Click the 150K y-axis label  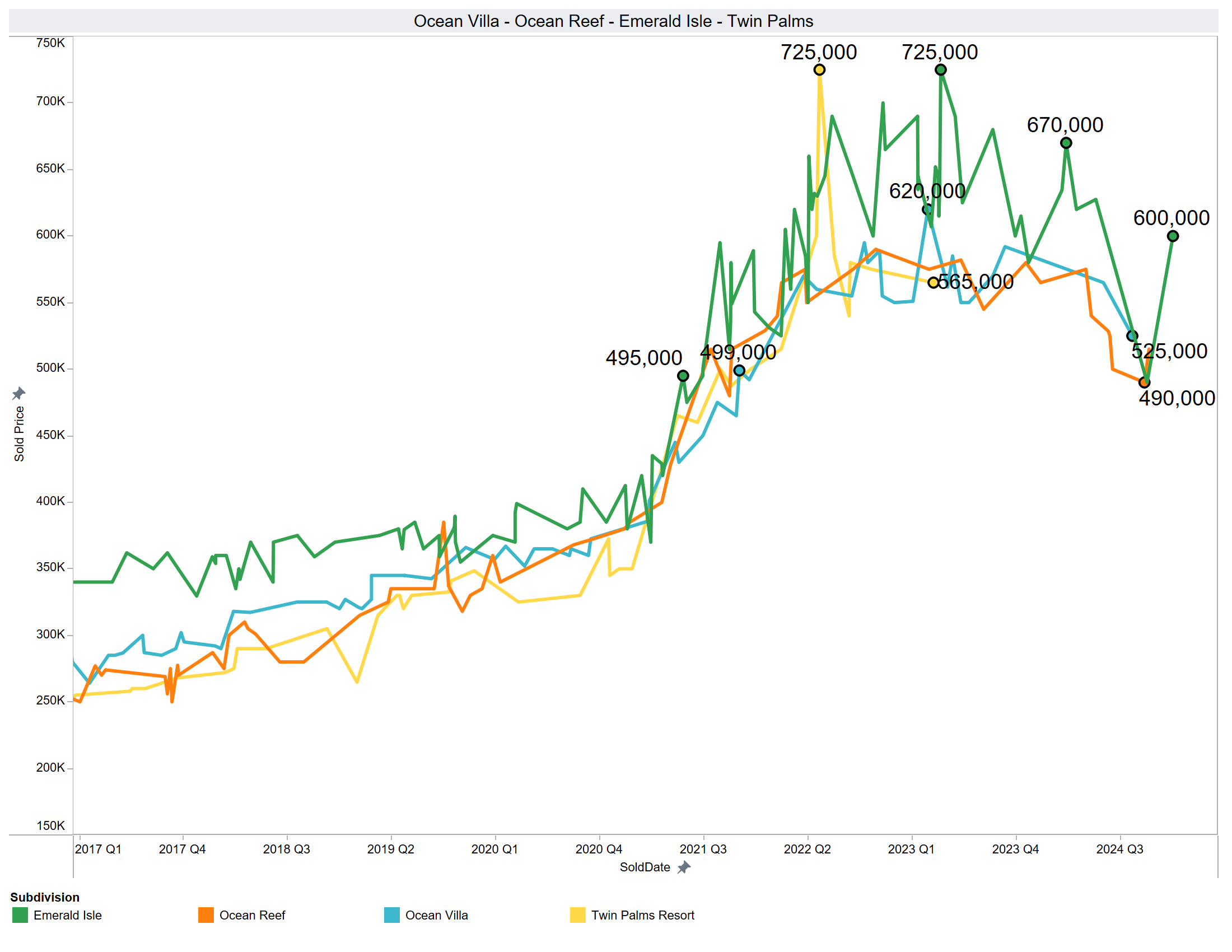point(51,826)
